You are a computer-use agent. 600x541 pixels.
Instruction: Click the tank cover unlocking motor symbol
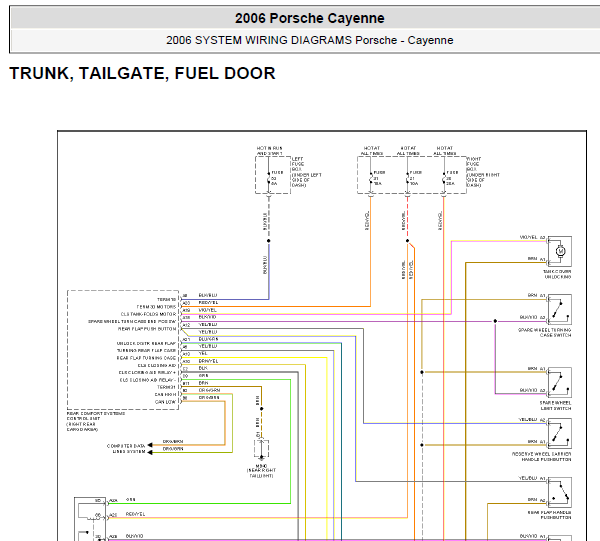(559, 251)
